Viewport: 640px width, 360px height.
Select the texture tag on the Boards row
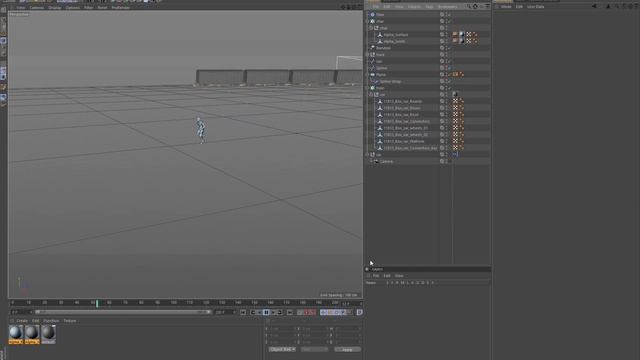455,101
